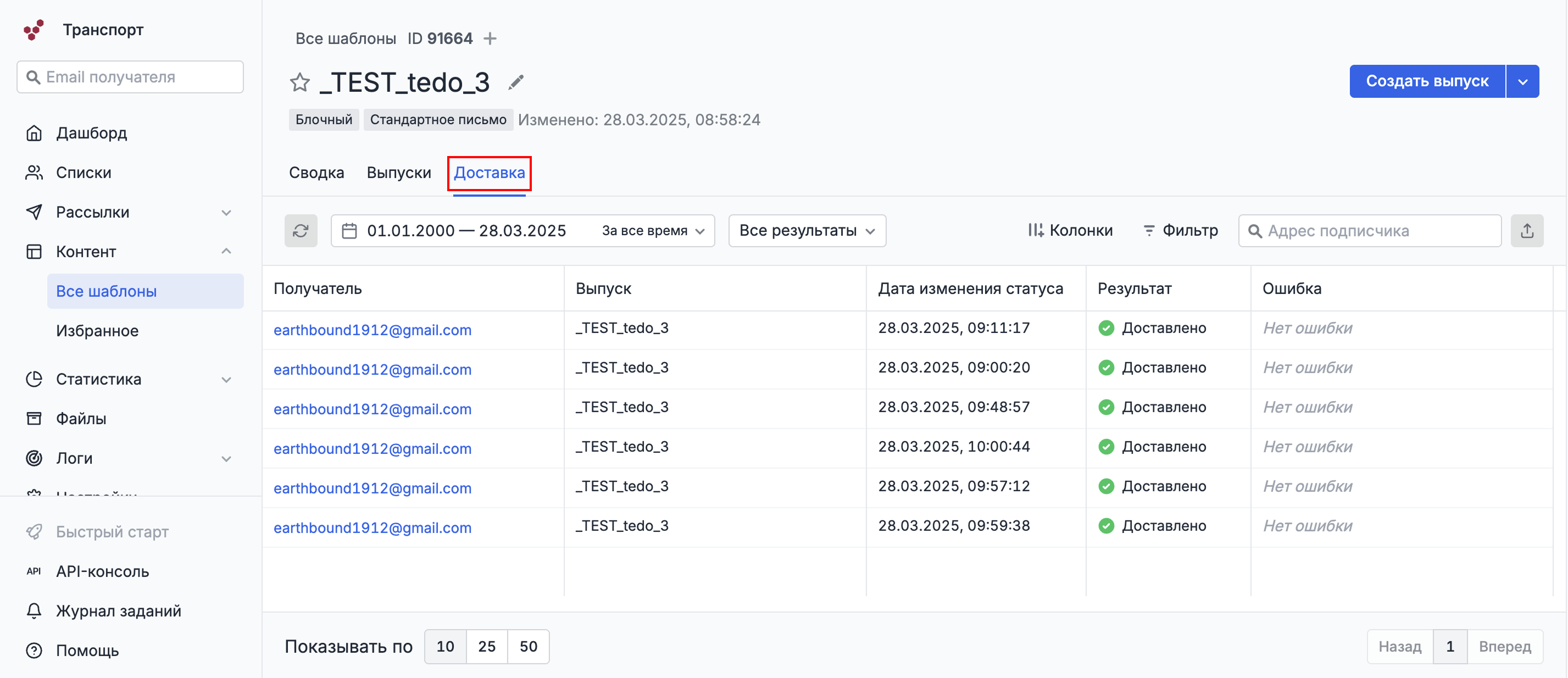
Task: Click the export upload icon button
Action: [x=1527, y=231]
